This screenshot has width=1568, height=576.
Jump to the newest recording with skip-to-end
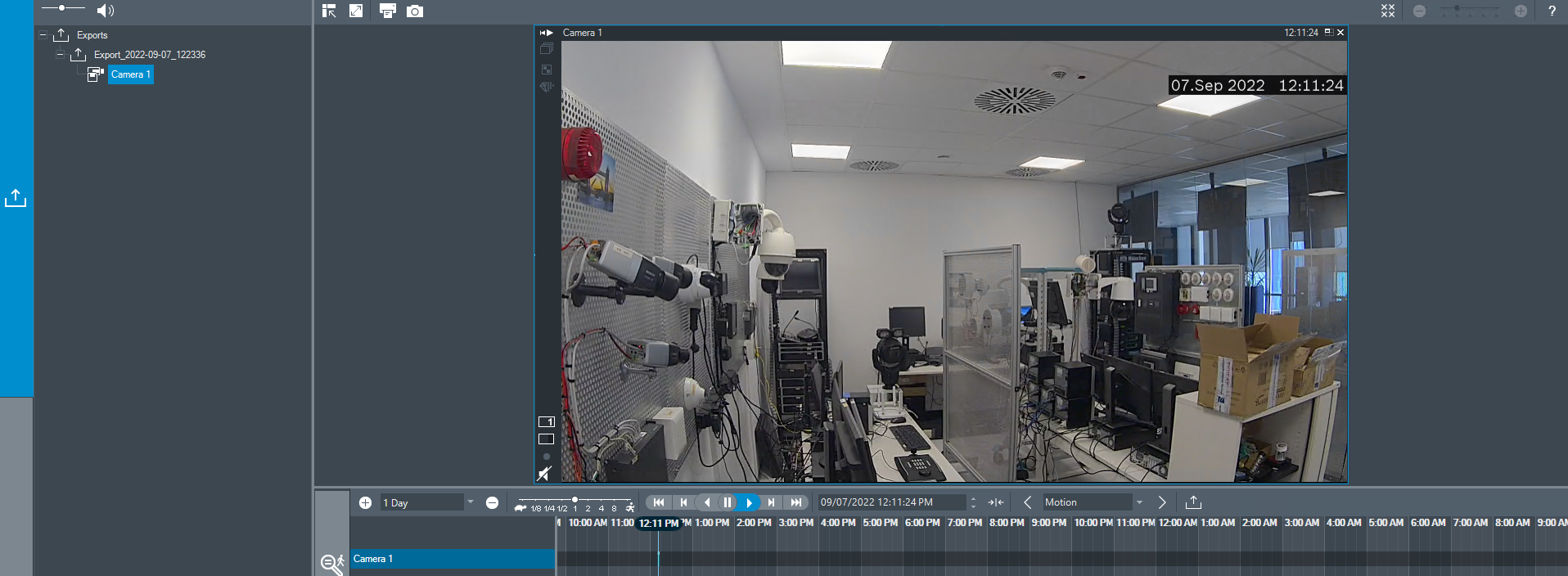[795, 502]
